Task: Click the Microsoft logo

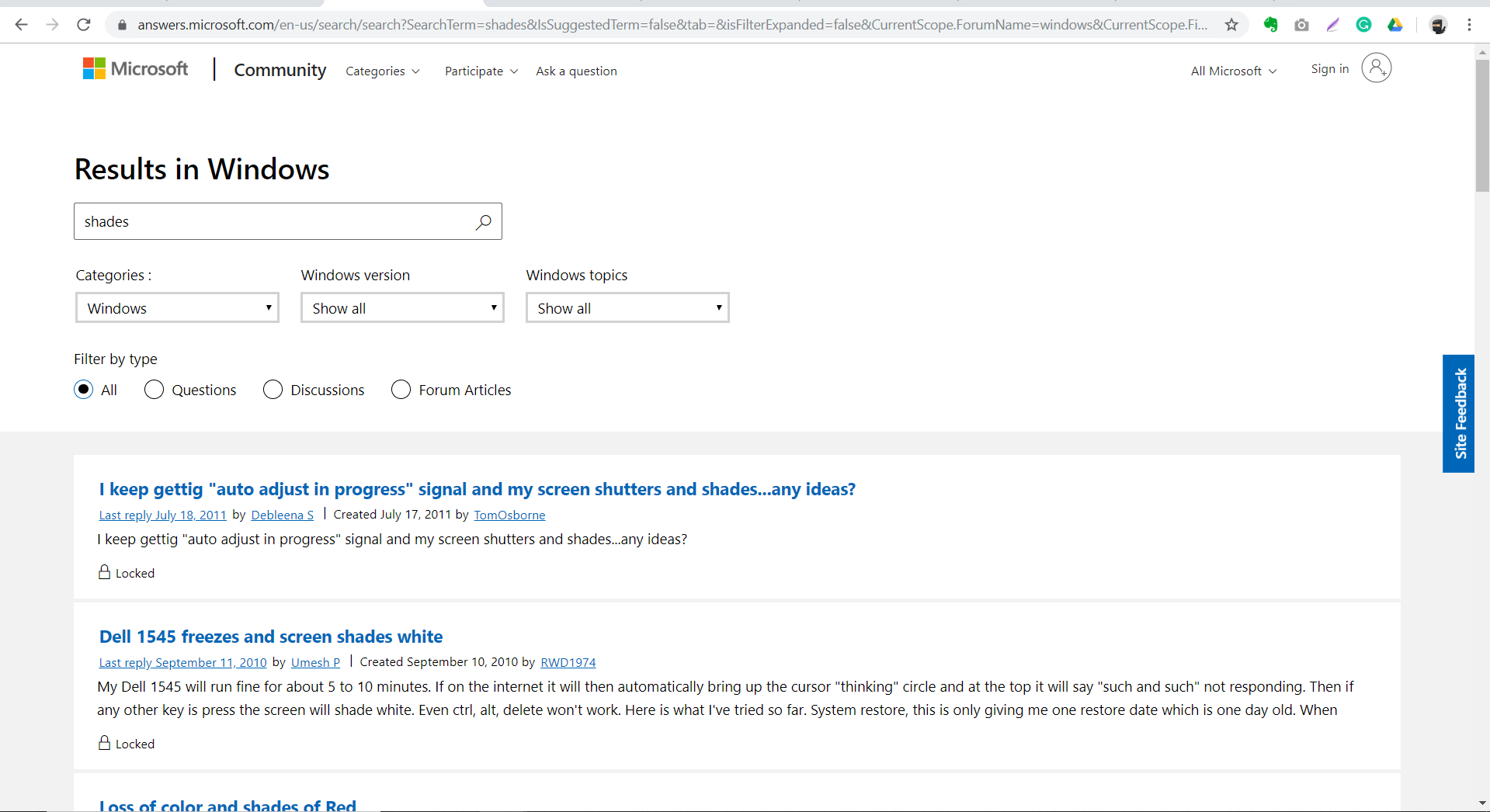Action: 135,69
